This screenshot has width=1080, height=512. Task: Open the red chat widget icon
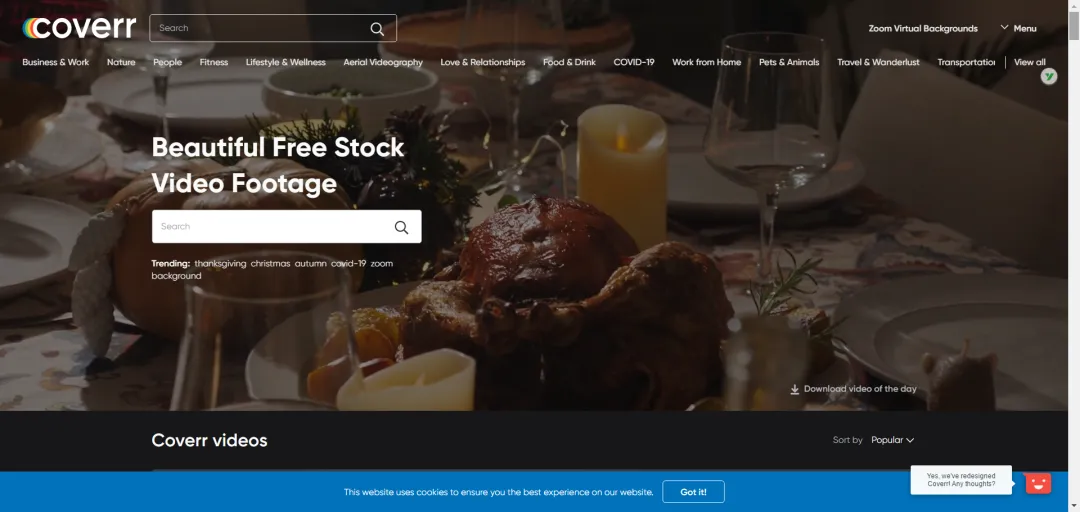tap(1038, 483)
